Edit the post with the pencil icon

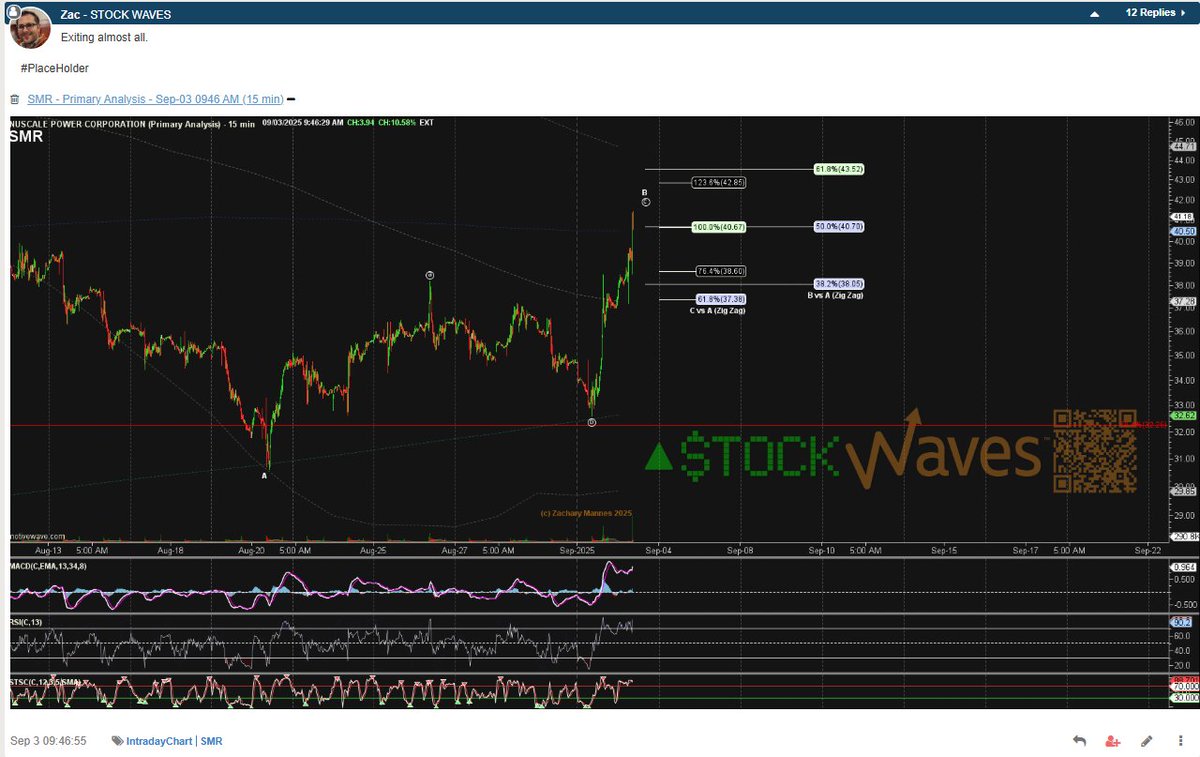point(1147,741)
